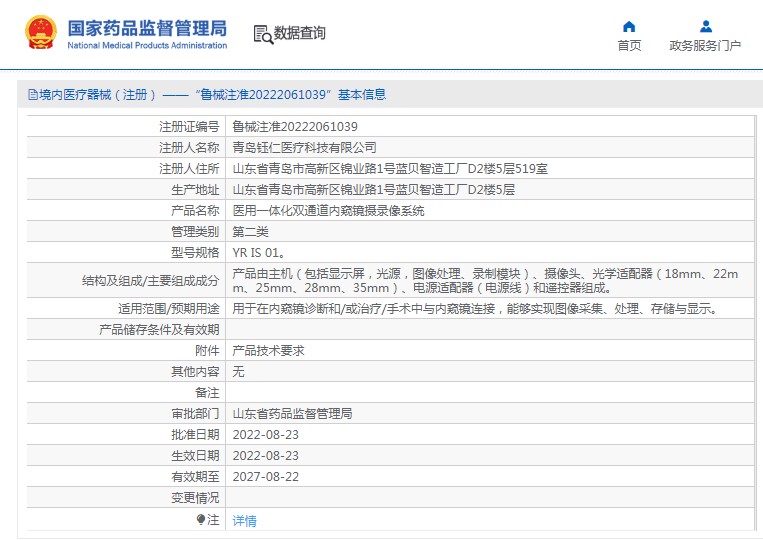Screen dimensions: 763x540
Task: Click the 管理类别 label
Action: tap(195, 232)
